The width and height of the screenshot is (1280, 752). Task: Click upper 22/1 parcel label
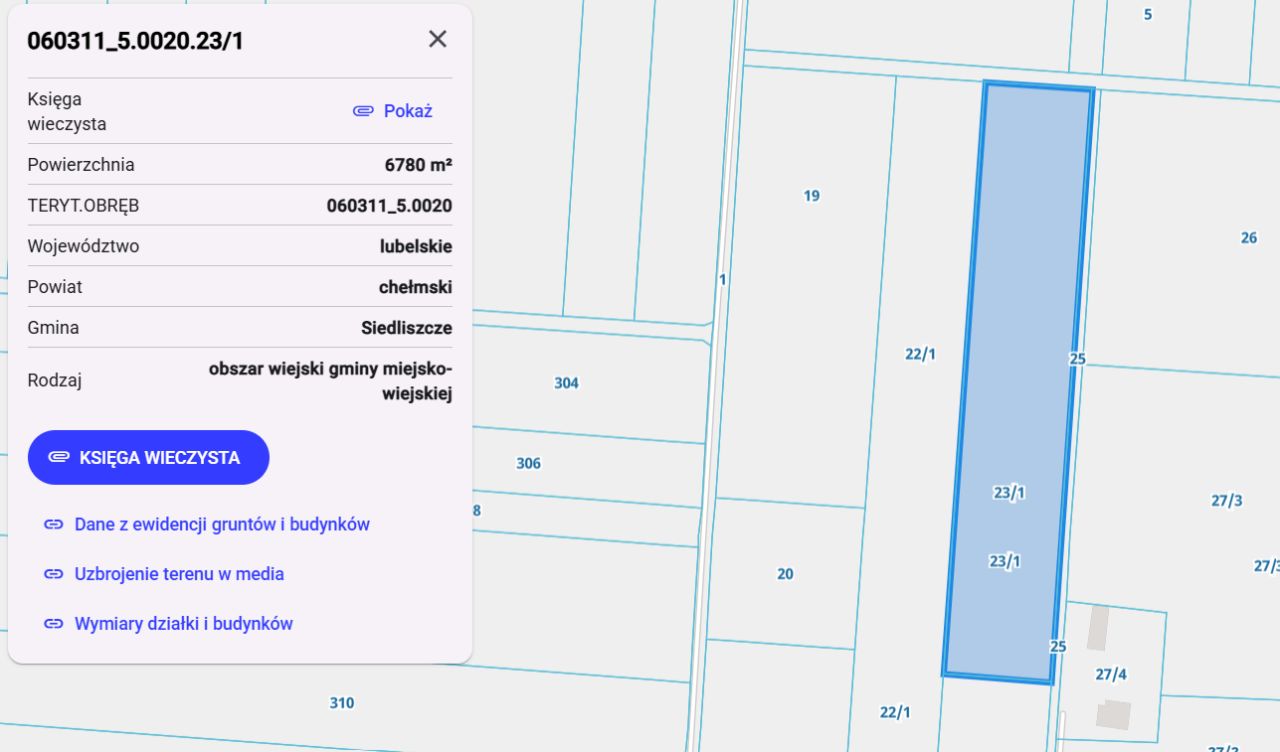coord(920,354)
